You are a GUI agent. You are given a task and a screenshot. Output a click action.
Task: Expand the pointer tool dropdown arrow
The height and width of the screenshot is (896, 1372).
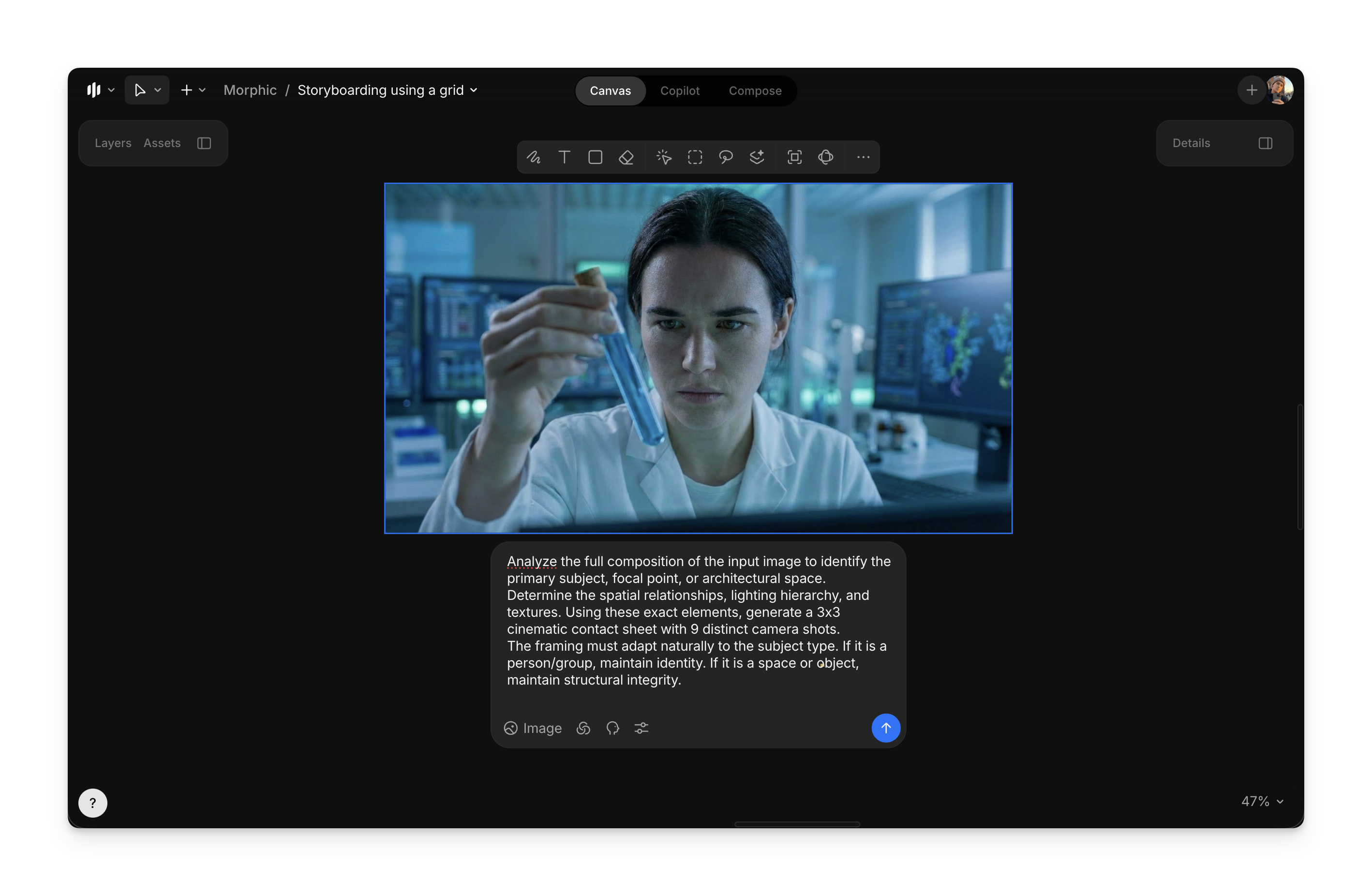pyautogui.click(x=157, y=90)
